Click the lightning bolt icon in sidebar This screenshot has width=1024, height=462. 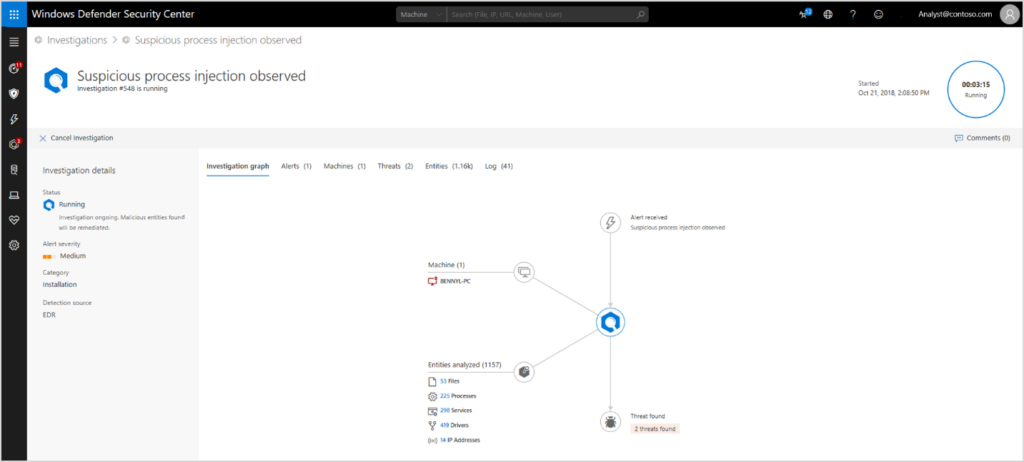pyautogui.click(x=14, y=119)
